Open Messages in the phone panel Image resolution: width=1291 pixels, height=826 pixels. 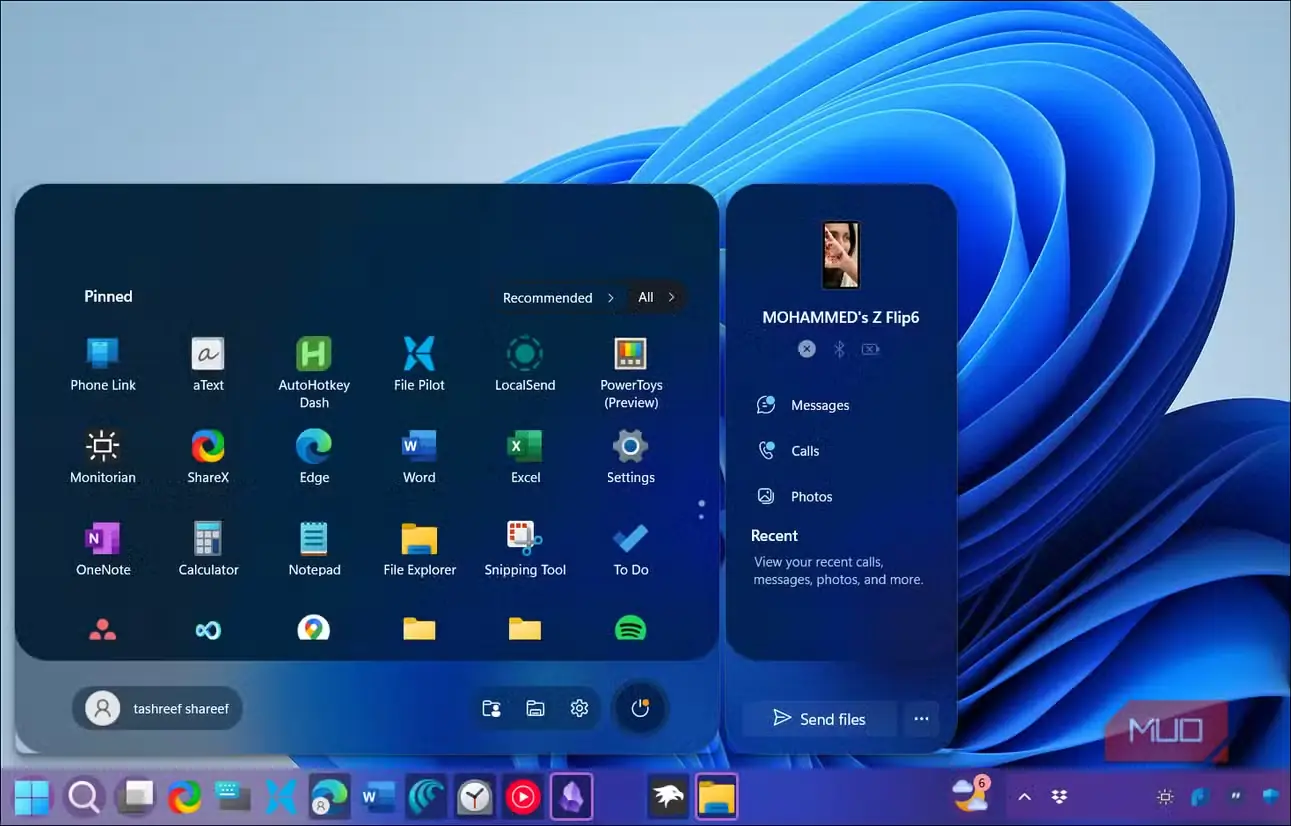(x=804, y=405)
